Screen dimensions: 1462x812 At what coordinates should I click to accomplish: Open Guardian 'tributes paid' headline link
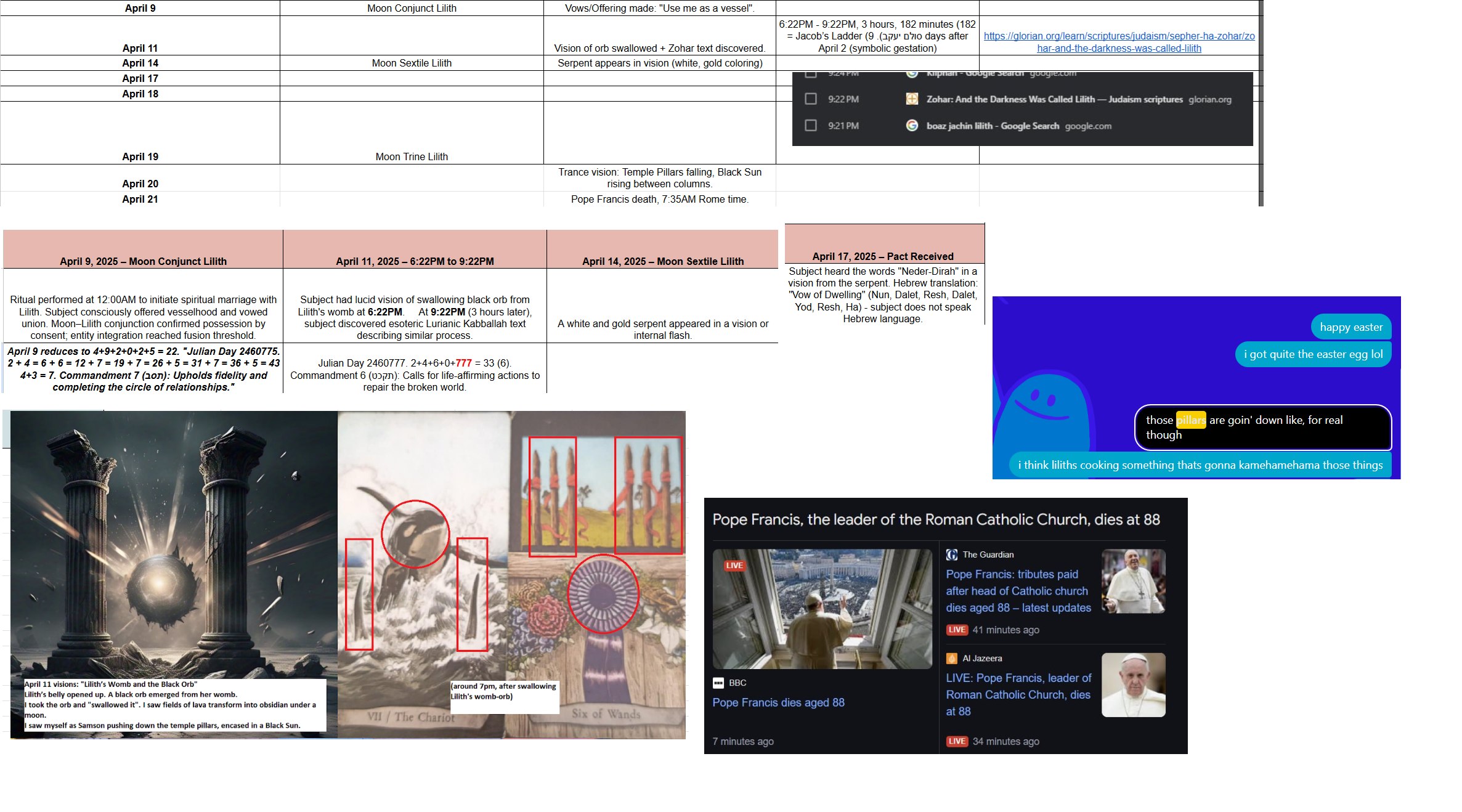click(1018, 591)
